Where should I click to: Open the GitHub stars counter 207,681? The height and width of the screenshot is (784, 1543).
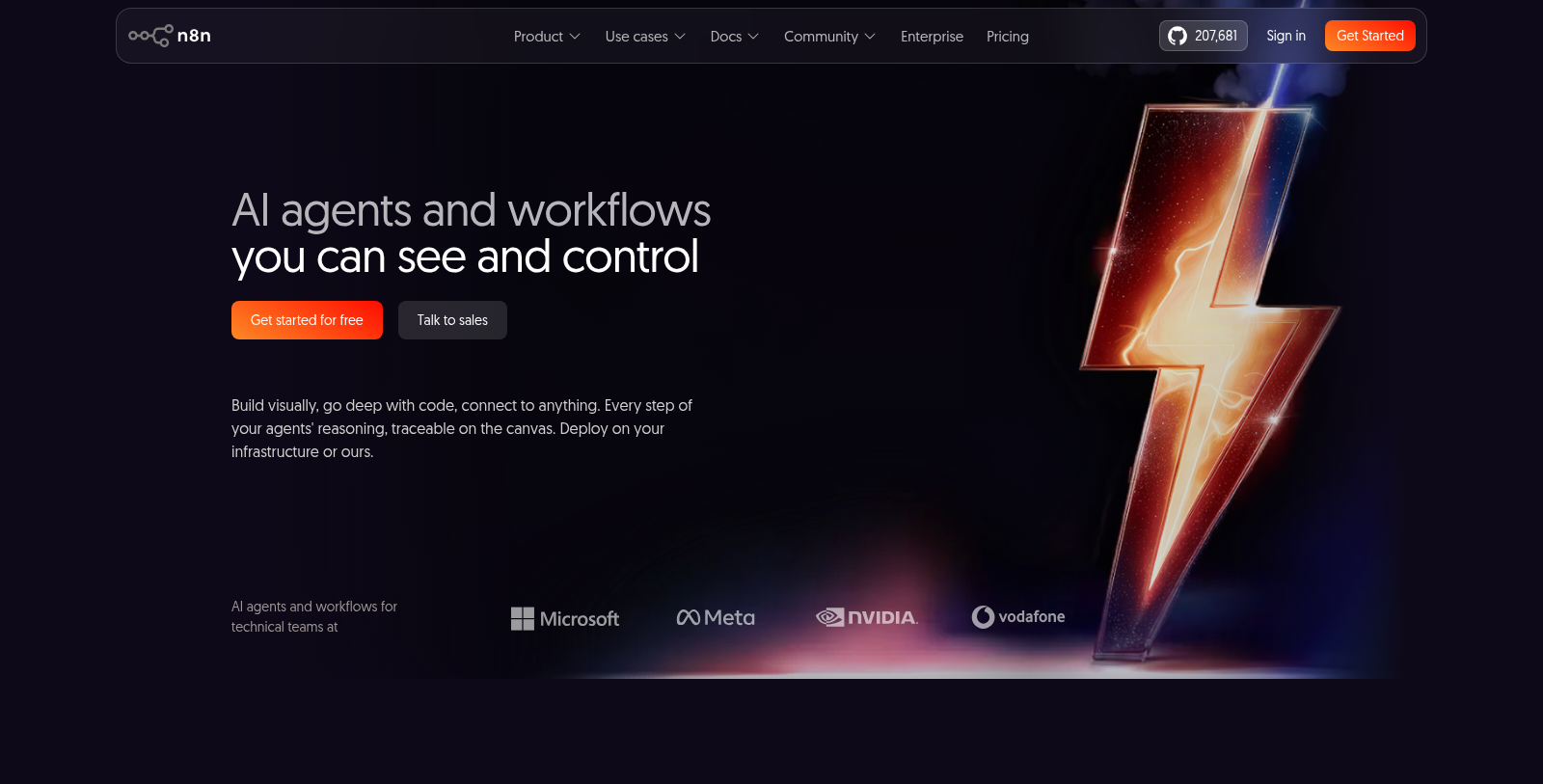(x=1203, y=36)
